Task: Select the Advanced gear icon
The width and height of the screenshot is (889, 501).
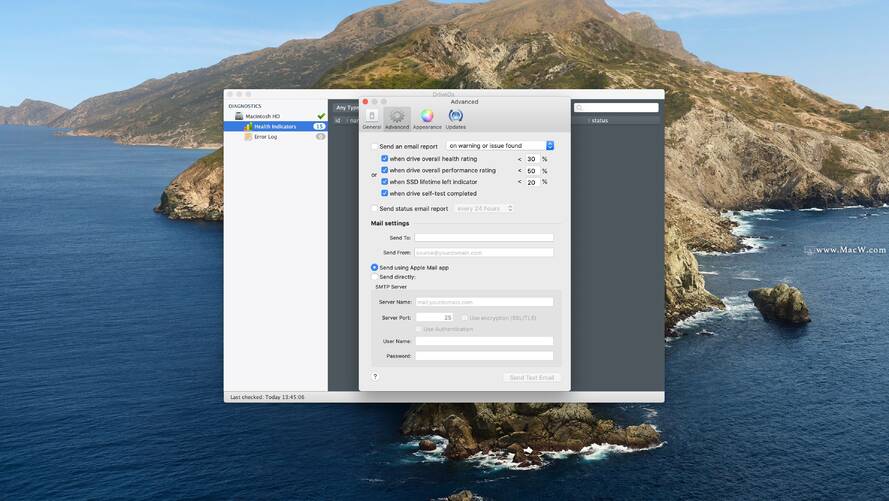Action: click(x=397, y=117)
